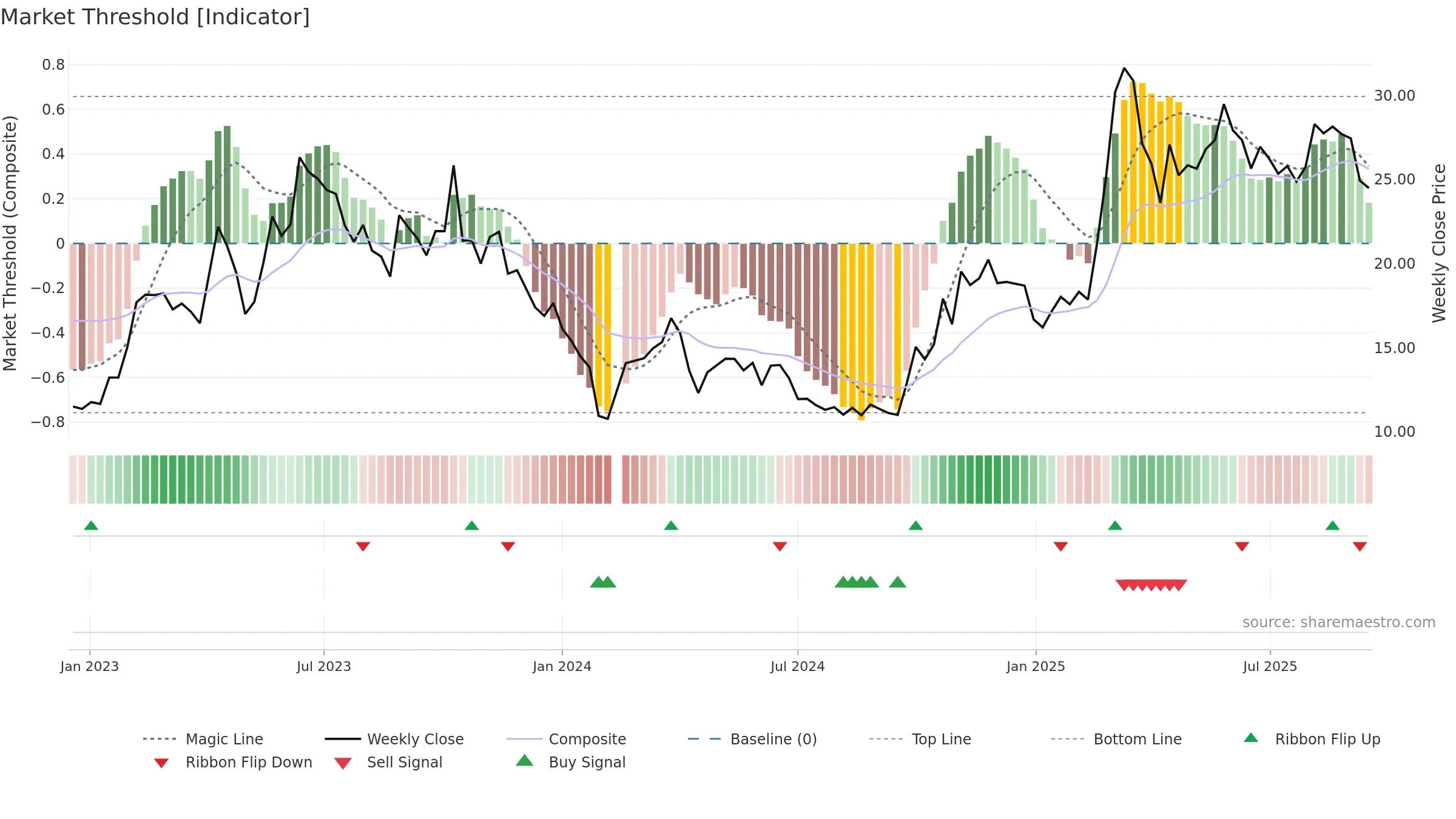Click the ribbon flip up marker near Oct 2023

click(471, 525)
